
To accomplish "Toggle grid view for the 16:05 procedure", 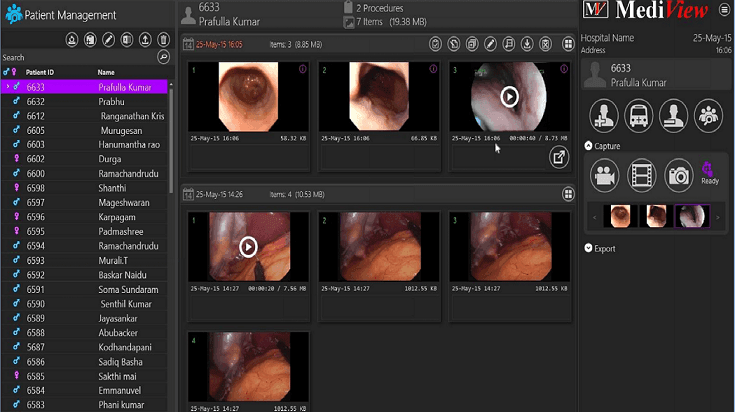I will [568, 44].
